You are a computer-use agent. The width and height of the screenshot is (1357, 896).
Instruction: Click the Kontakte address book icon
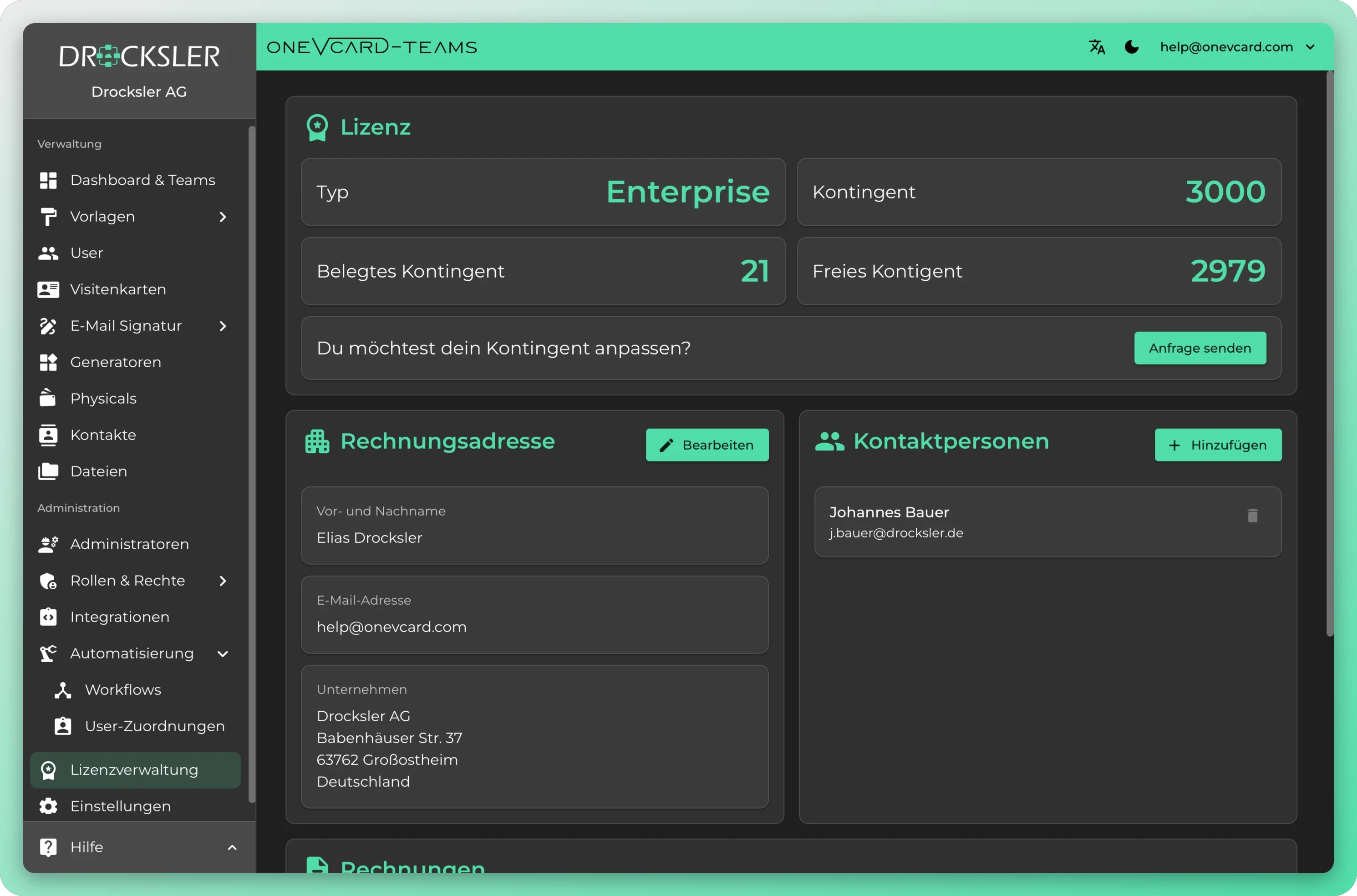pos(49,435)
